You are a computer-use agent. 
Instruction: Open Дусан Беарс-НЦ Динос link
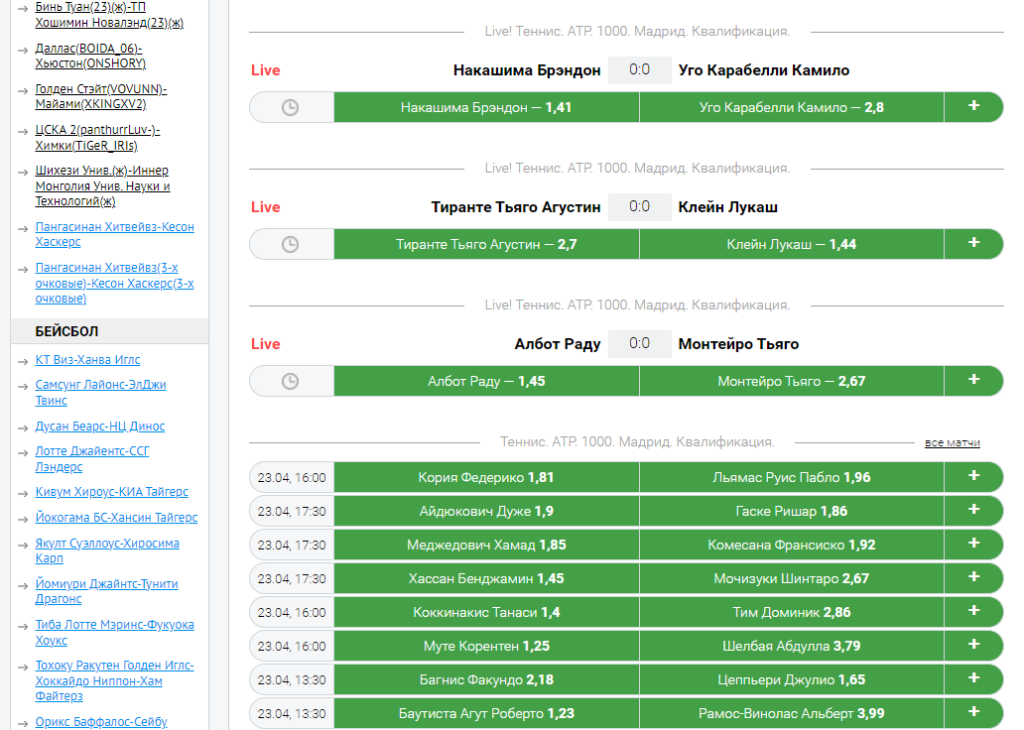100,426
